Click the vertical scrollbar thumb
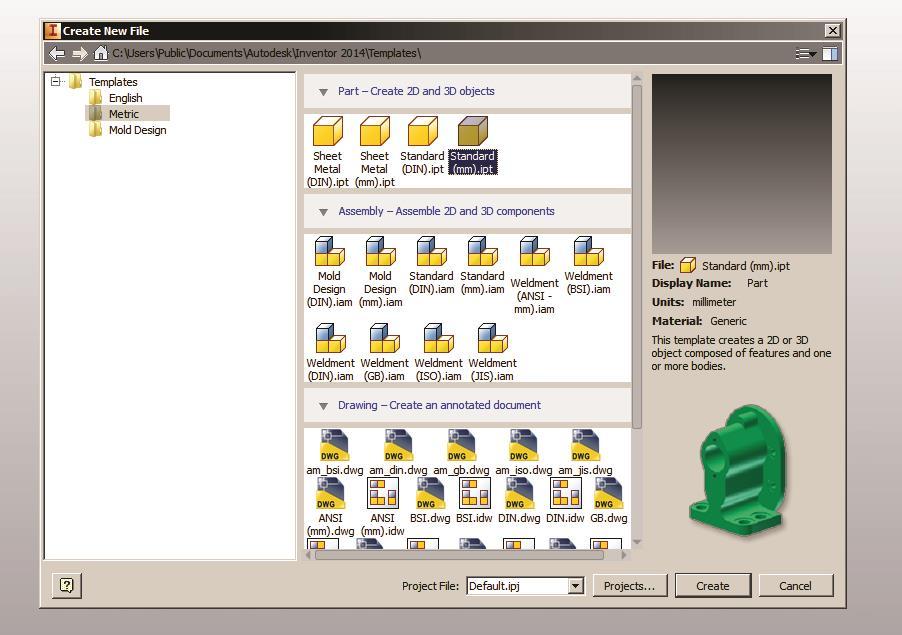The image size is (902, 635). pos(637,257)
